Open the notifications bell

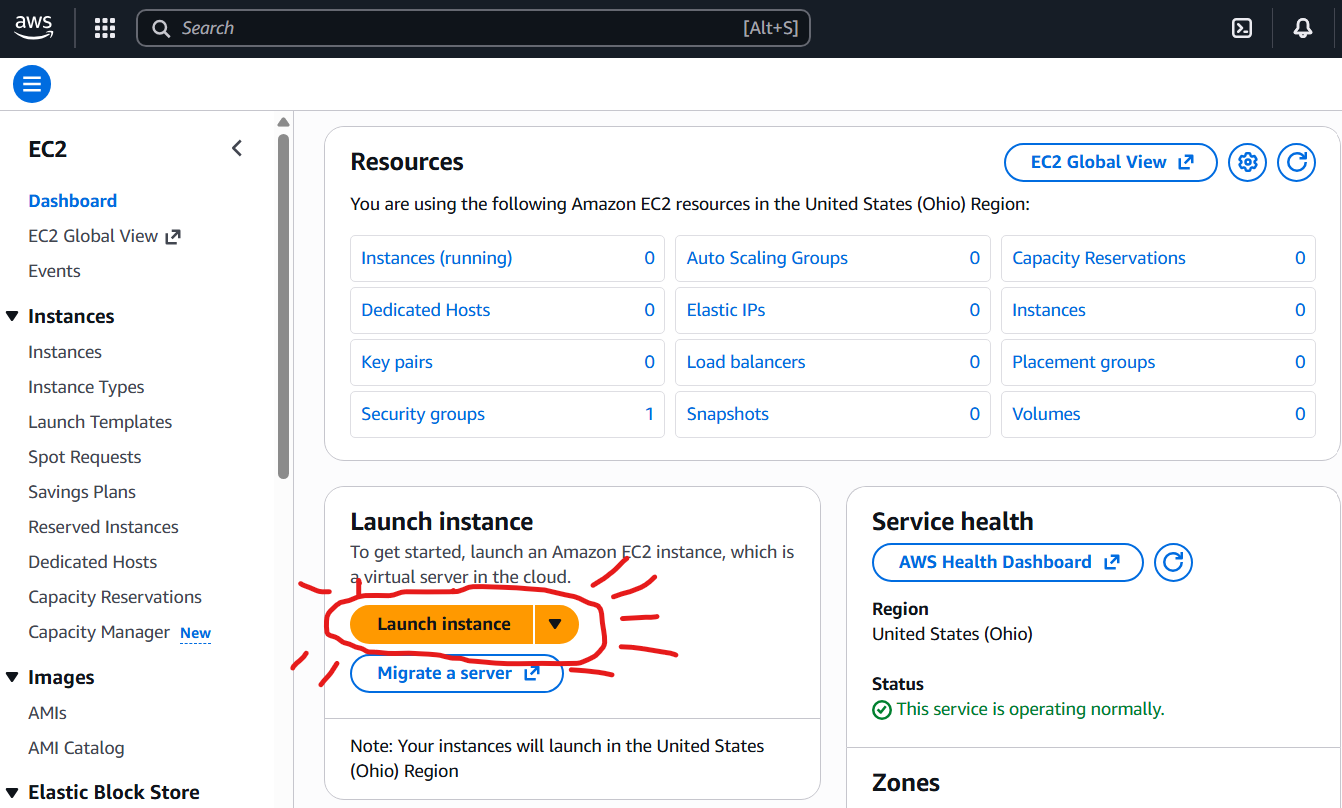(1302, 28)
